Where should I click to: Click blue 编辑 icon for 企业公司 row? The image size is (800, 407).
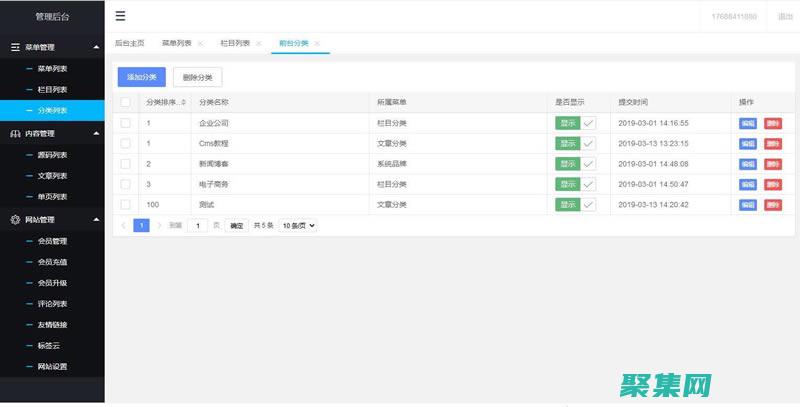pos(747,123)
